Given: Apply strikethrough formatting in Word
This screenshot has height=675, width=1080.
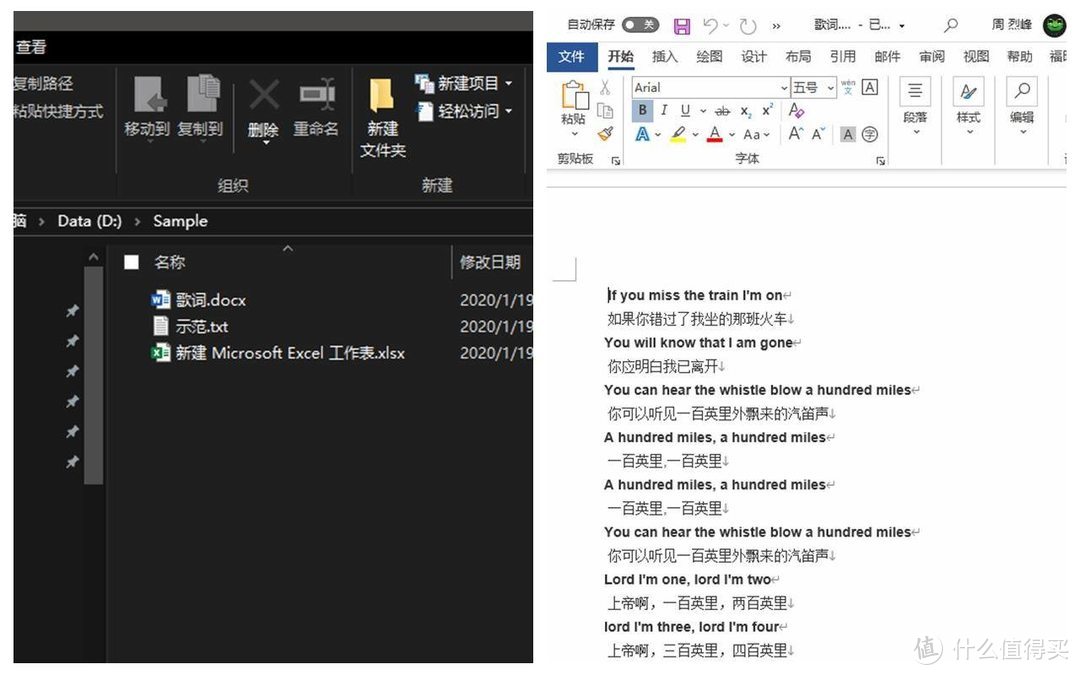Looking at the screenshot, I should (722, 111).
